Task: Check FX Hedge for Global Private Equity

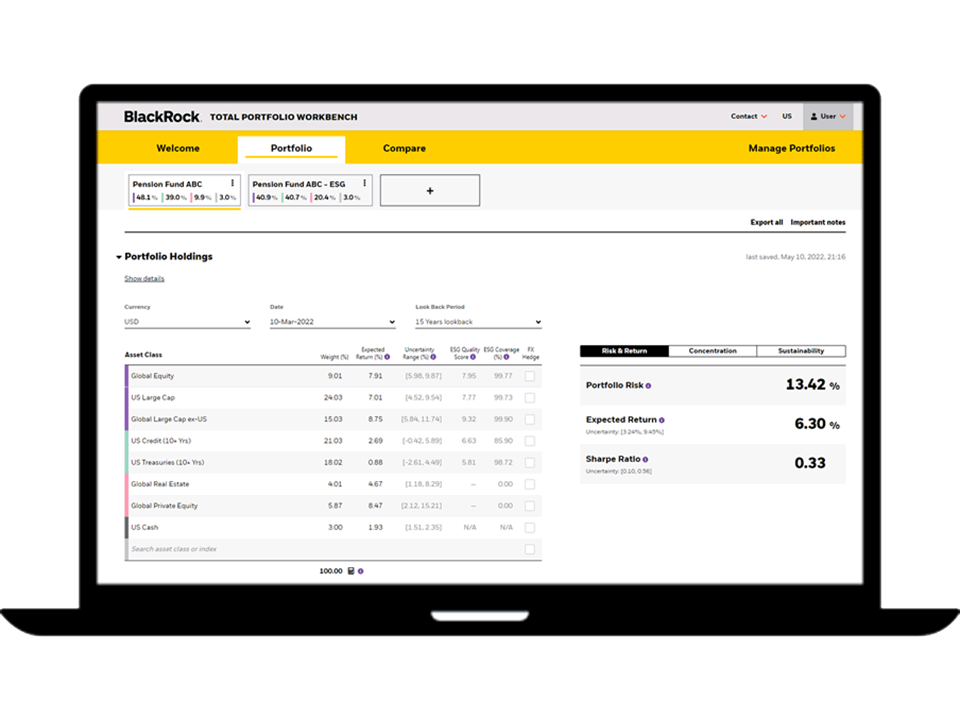Action: (x=529, y=506)
